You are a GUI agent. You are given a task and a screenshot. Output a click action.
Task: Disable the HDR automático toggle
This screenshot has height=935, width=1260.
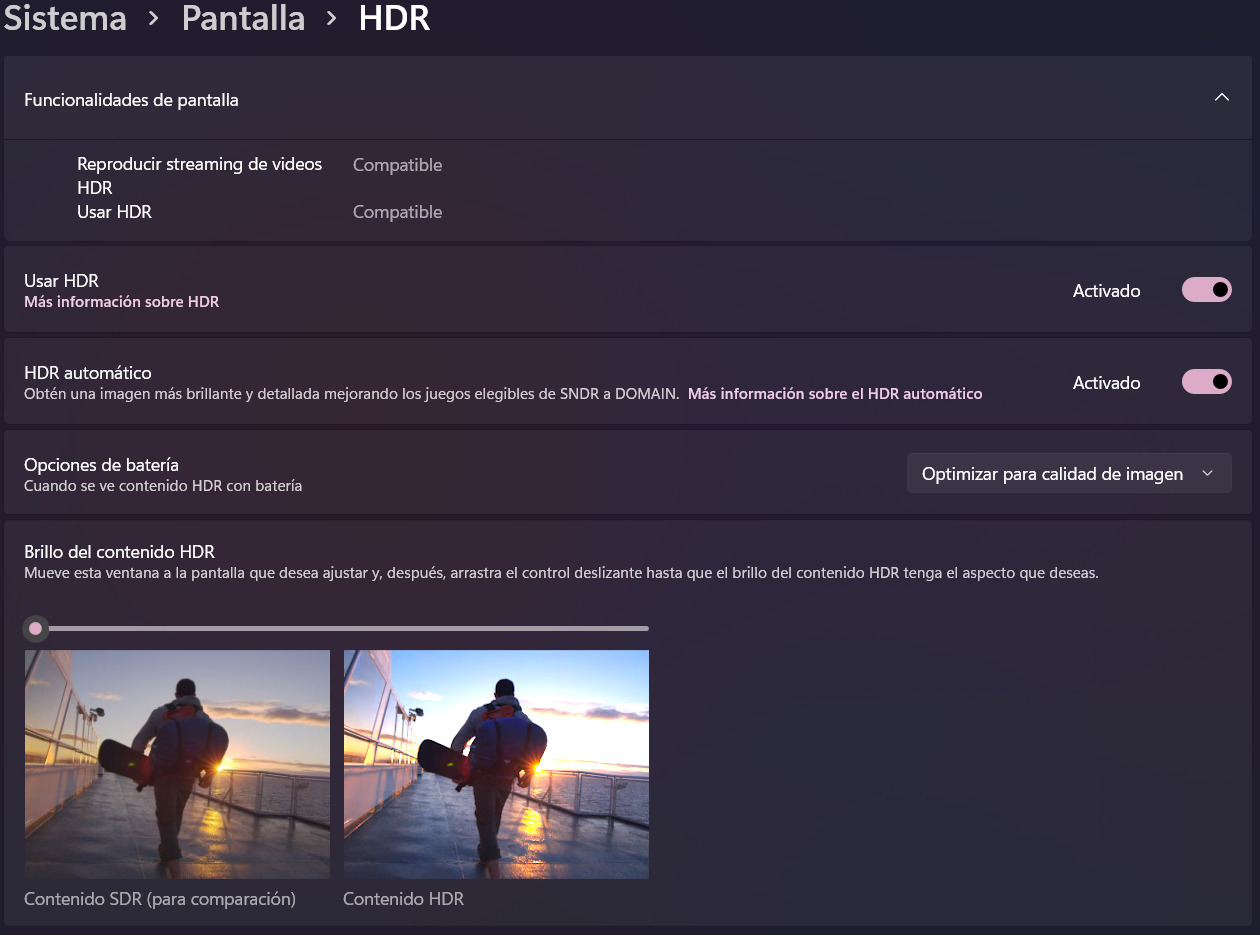(x=1206, y=382)
